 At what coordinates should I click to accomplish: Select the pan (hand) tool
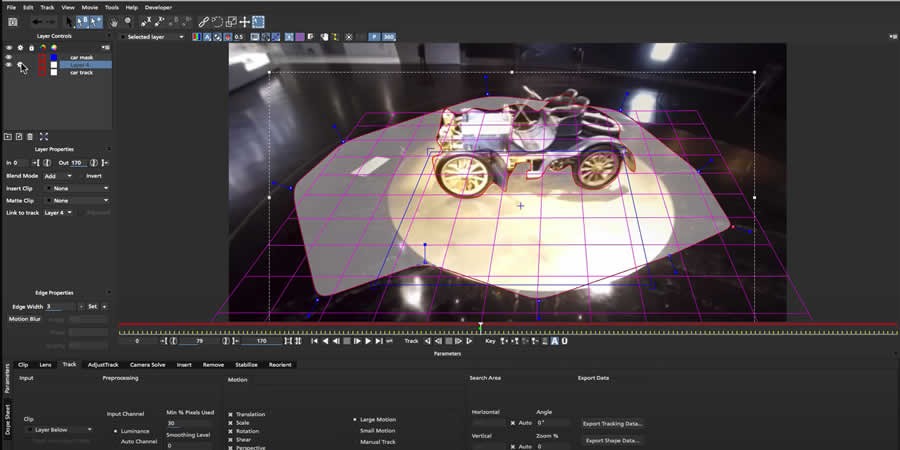pos(114,21)
